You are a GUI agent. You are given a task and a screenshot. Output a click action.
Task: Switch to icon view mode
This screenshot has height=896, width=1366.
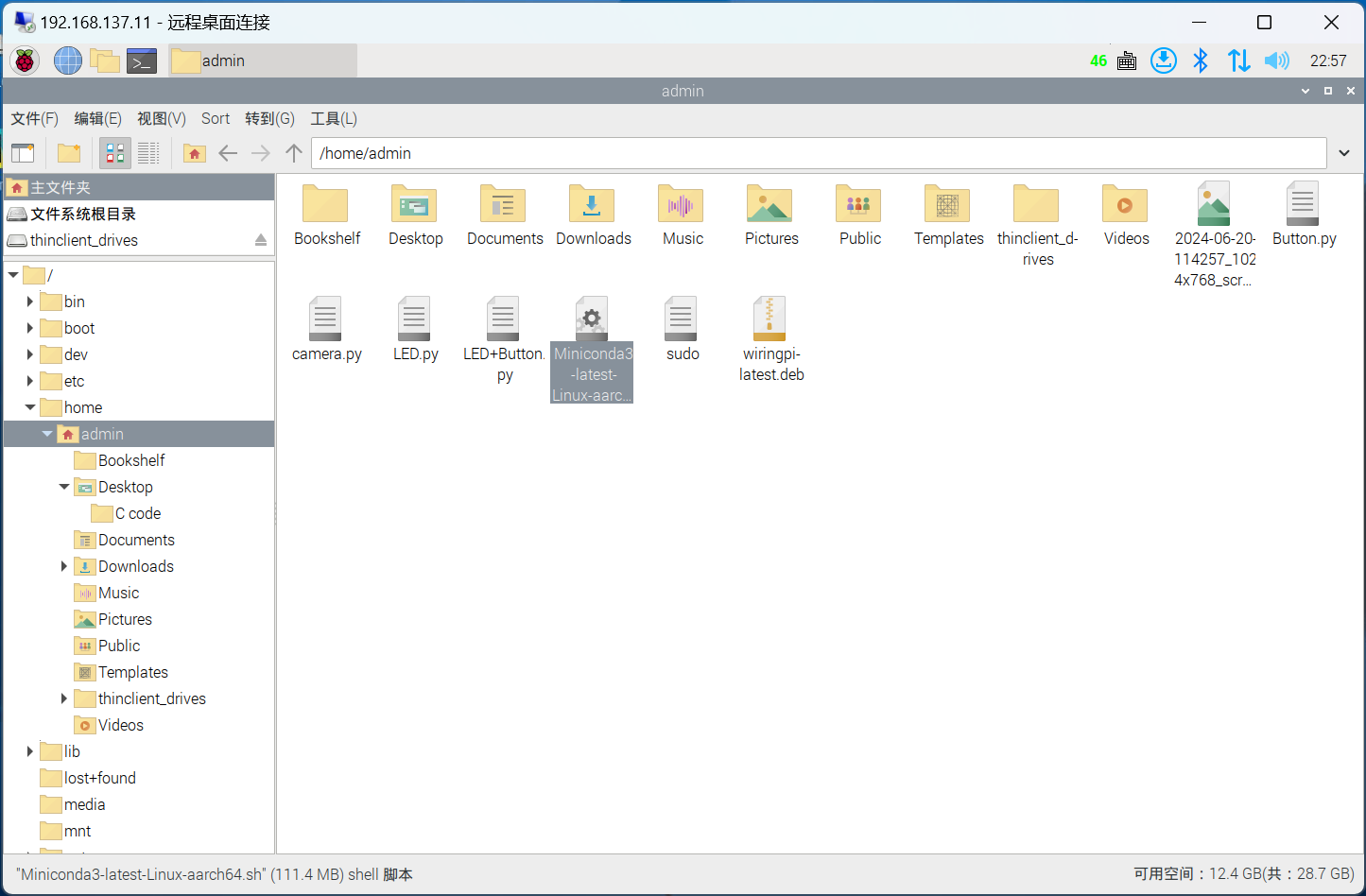[115, 153]
